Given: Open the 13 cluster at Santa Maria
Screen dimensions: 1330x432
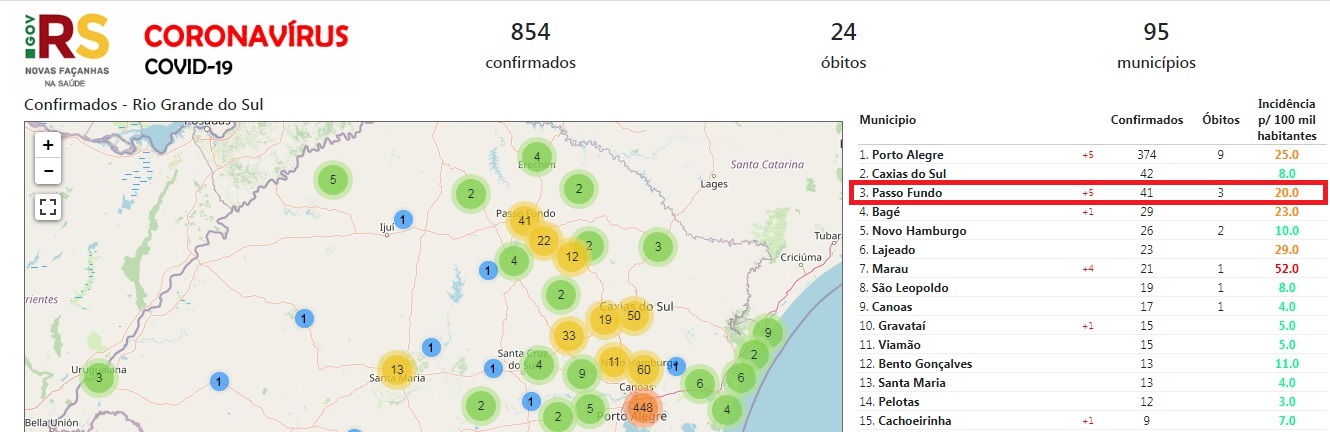Looking at the screenshot, I should 397,369.
